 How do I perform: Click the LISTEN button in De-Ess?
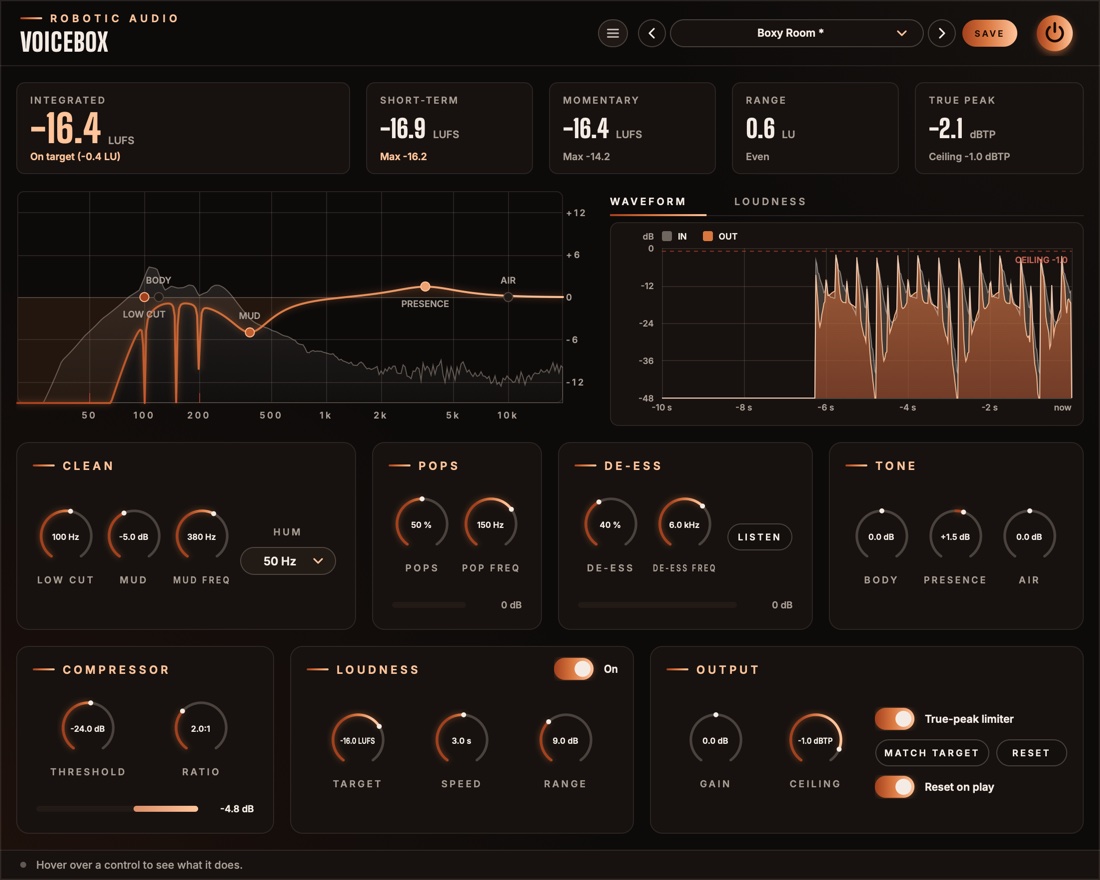(759, 537)
